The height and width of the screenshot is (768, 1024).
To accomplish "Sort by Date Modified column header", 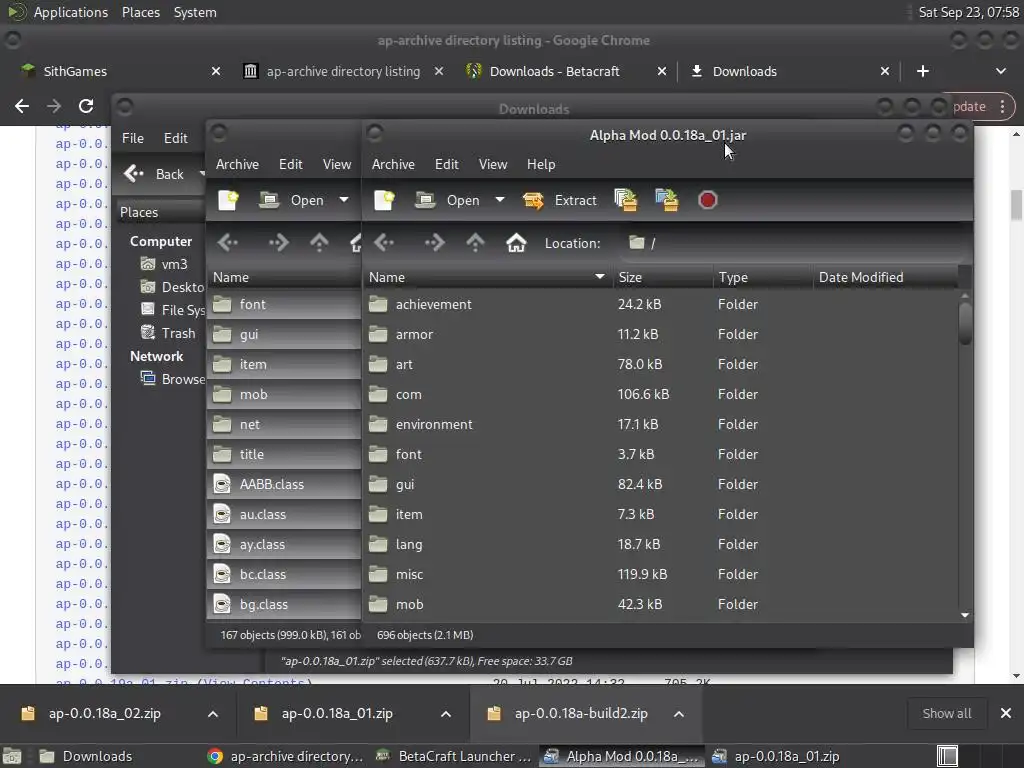I will tap(886, 278).
